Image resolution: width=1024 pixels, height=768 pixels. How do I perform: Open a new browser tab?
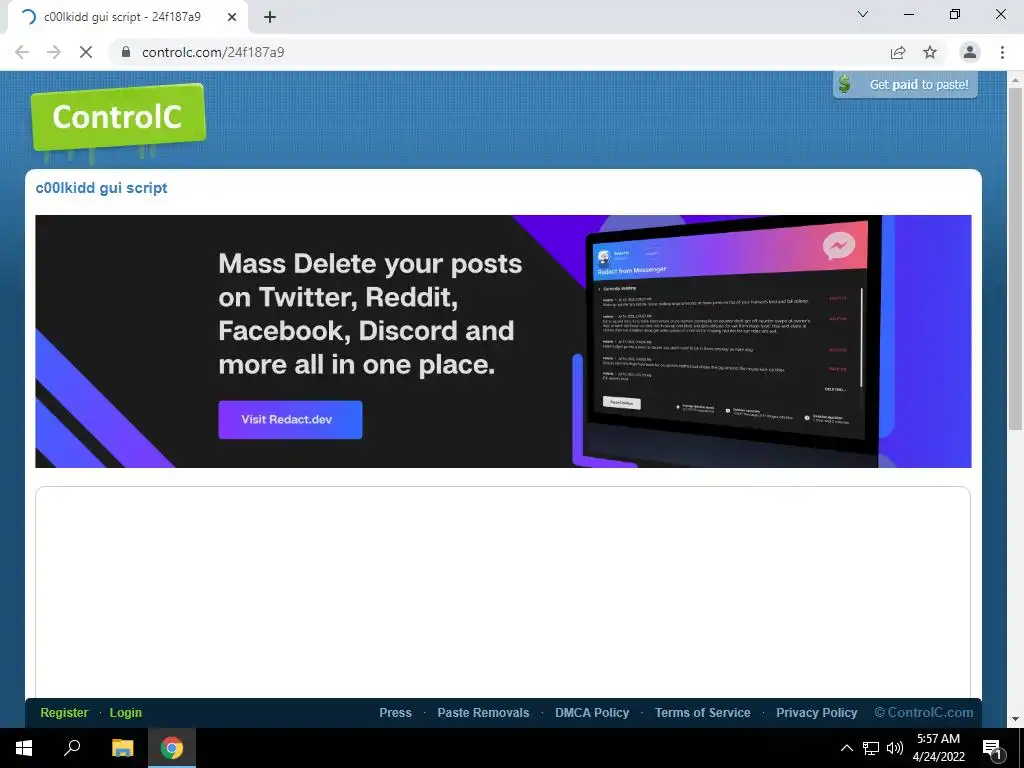coord(270,17)
